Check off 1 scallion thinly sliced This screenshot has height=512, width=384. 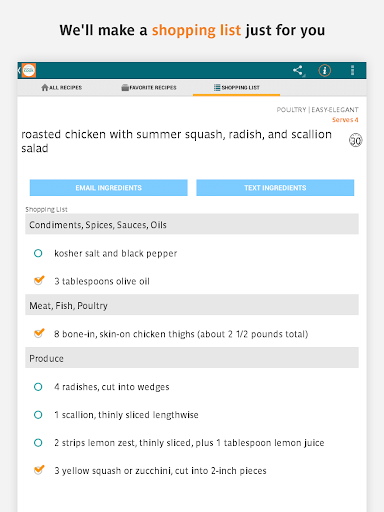(38, 415)
